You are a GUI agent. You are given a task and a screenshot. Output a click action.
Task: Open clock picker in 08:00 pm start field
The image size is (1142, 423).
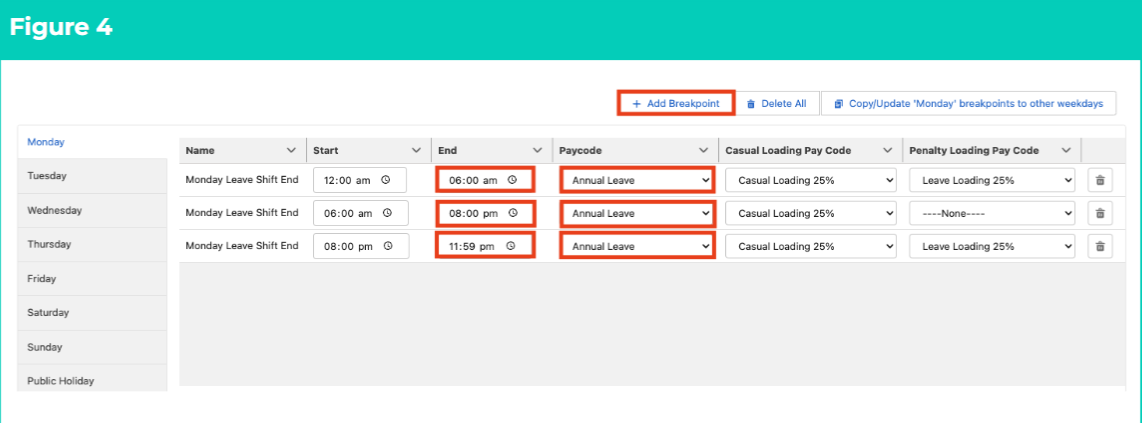coord(387,246)
